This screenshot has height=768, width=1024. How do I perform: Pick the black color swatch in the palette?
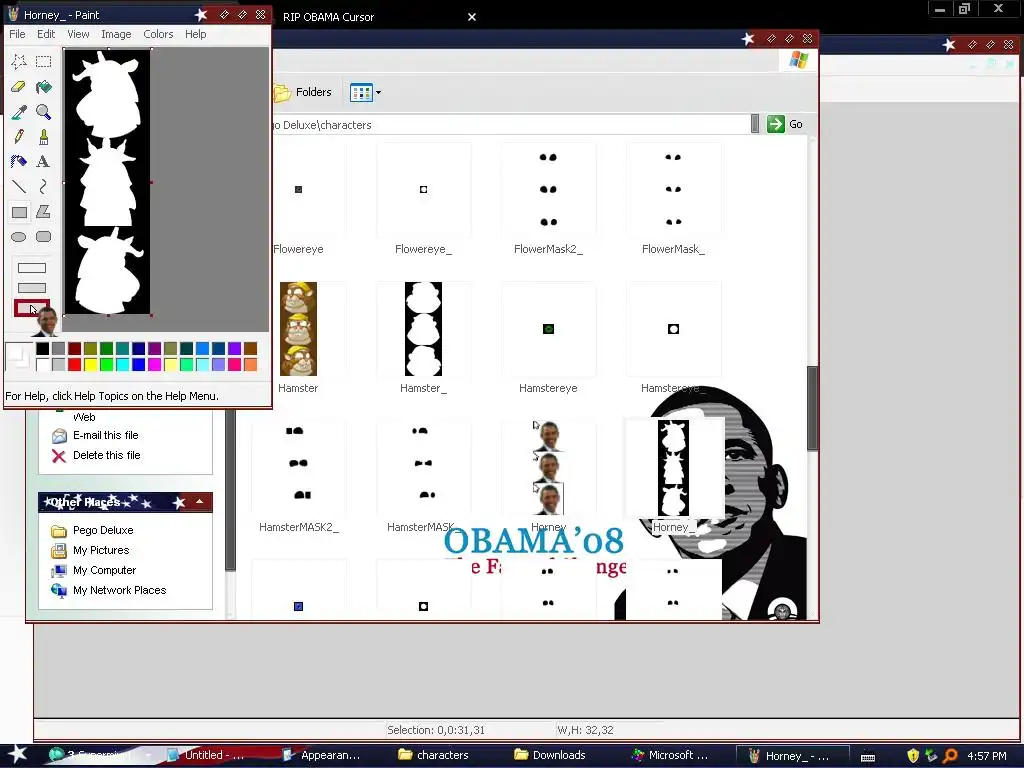[x=42, y=349]
